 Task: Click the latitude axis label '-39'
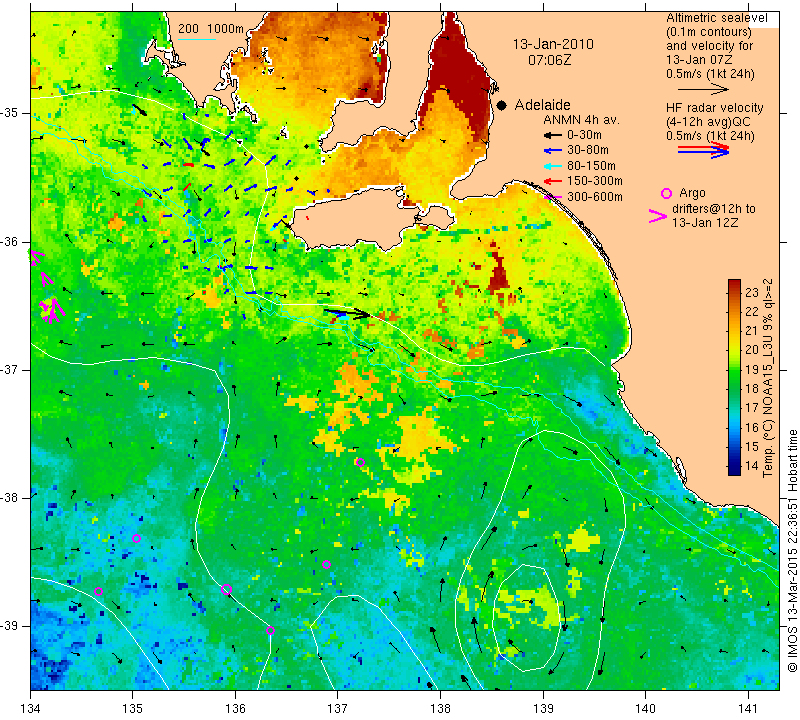[9, 626]
